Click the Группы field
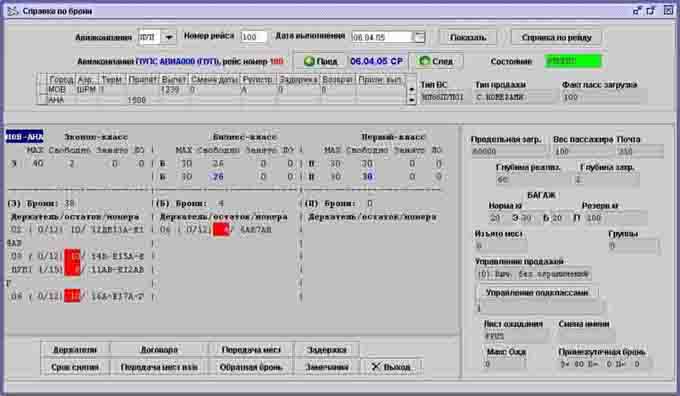Viewport: 680px width, 396px height. click(633, 246)
